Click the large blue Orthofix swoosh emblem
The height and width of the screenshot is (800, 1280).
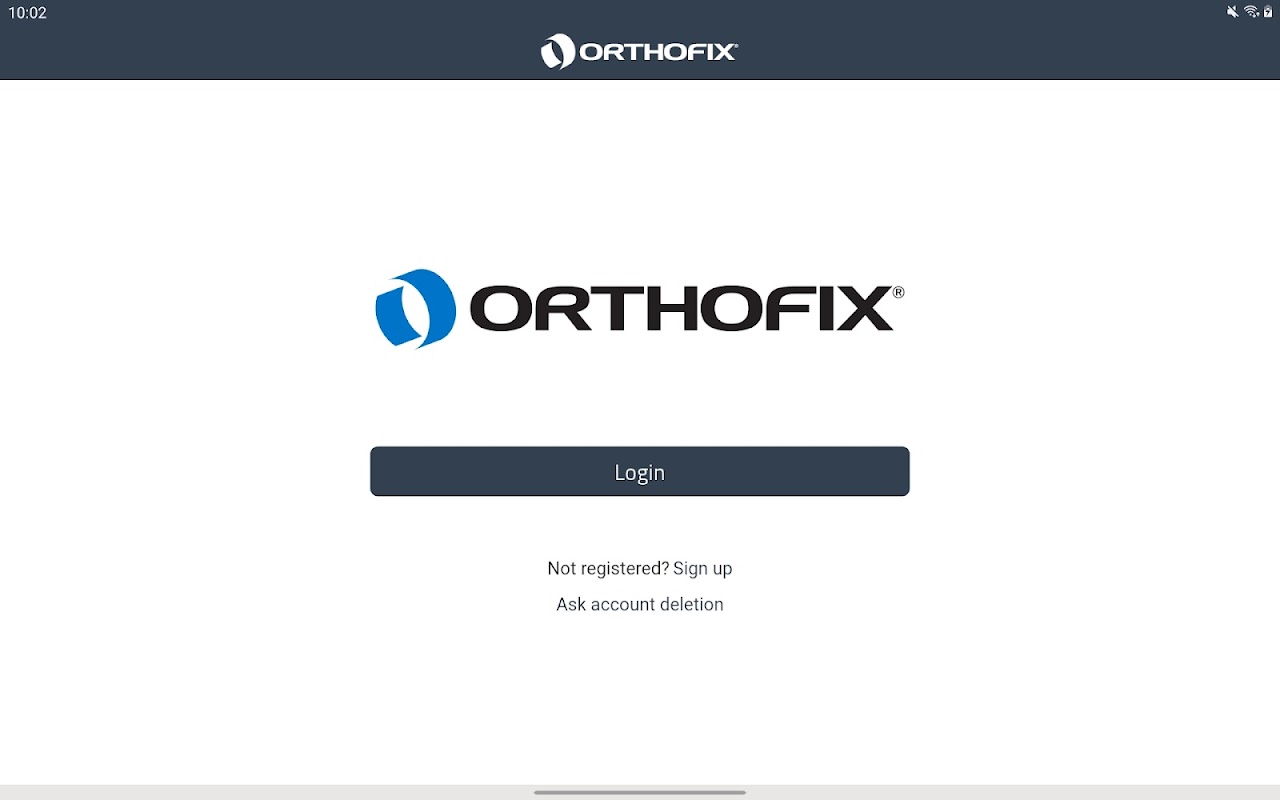(x=416, y=308)
